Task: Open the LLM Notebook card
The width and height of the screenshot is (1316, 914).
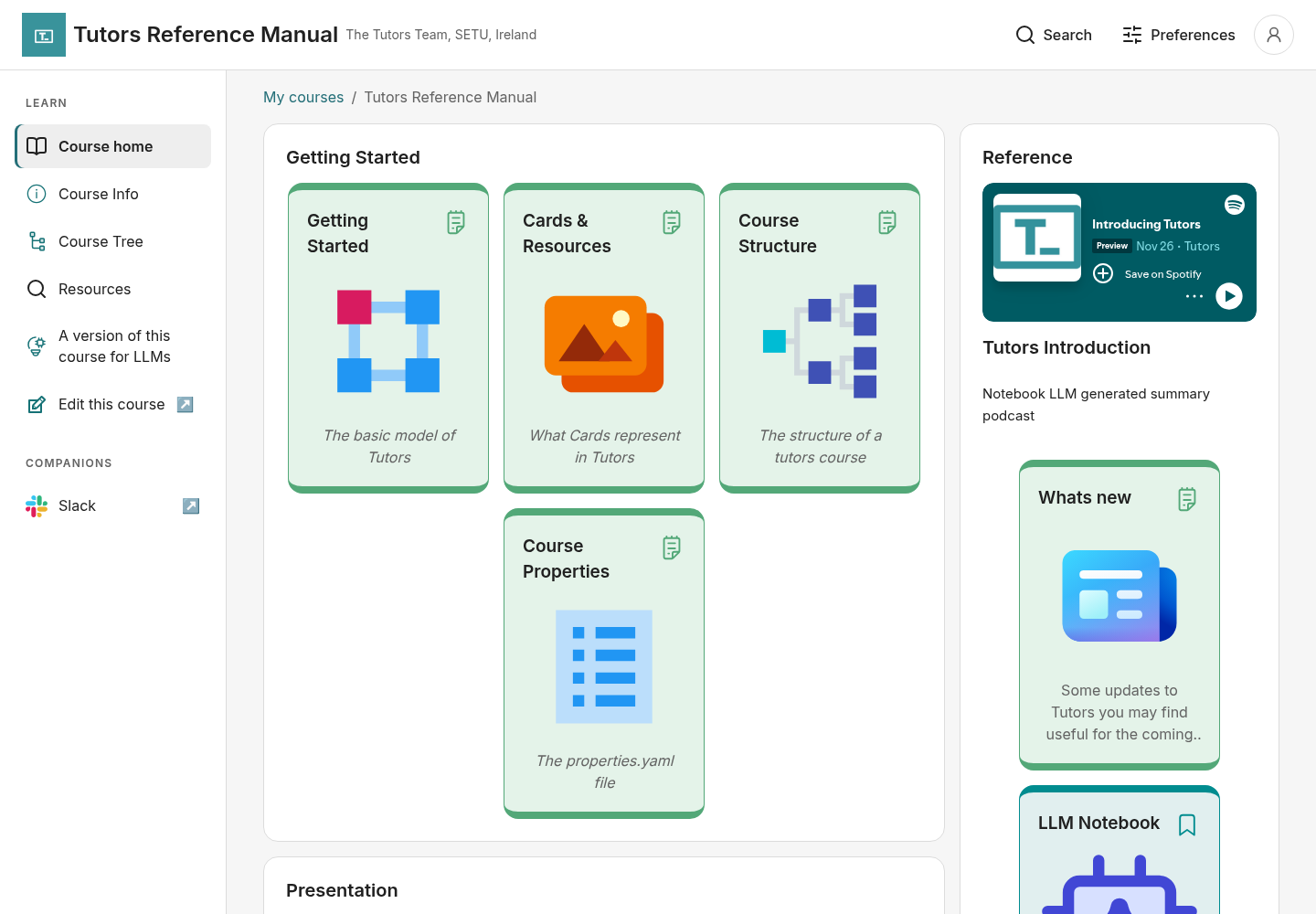Action: click(1120, 850)
